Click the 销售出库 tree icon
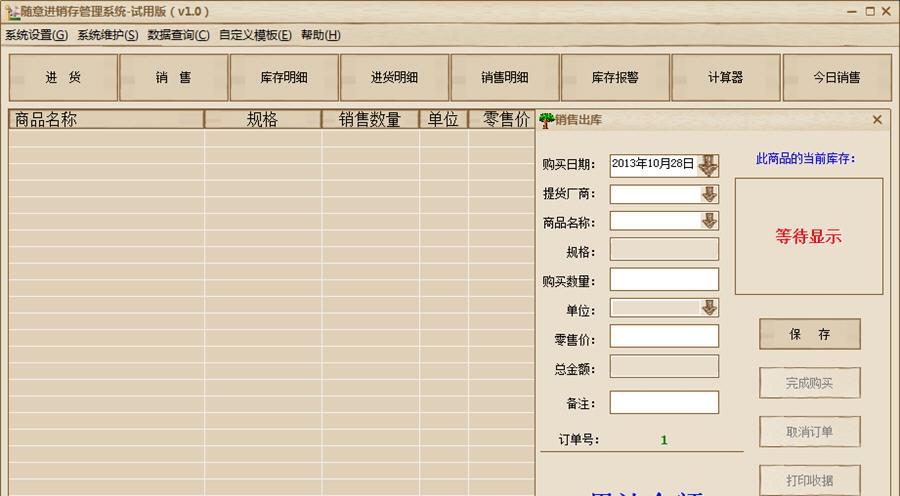900x496 pixels. click(546, 120)
